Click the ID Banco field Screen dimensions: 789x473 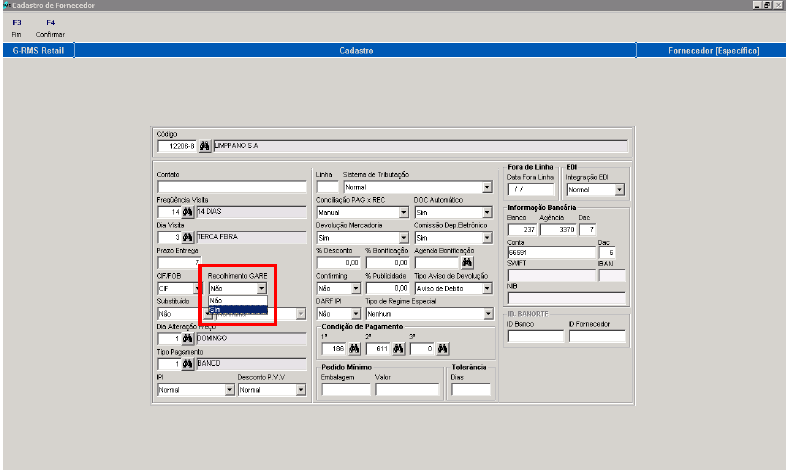[x=535, y=336]
